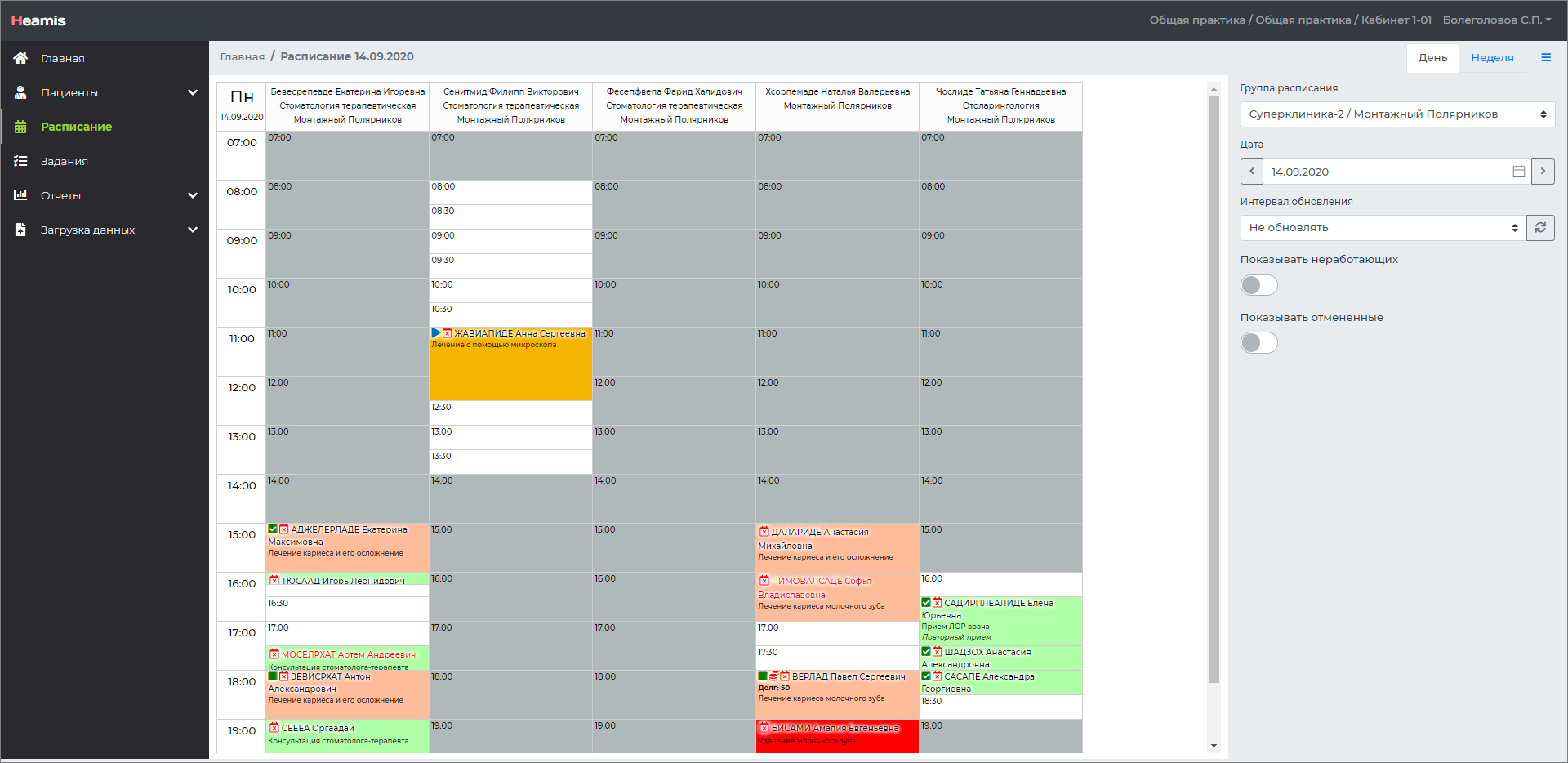
Task: Click the Patients person icon
Action: point(20,92)
